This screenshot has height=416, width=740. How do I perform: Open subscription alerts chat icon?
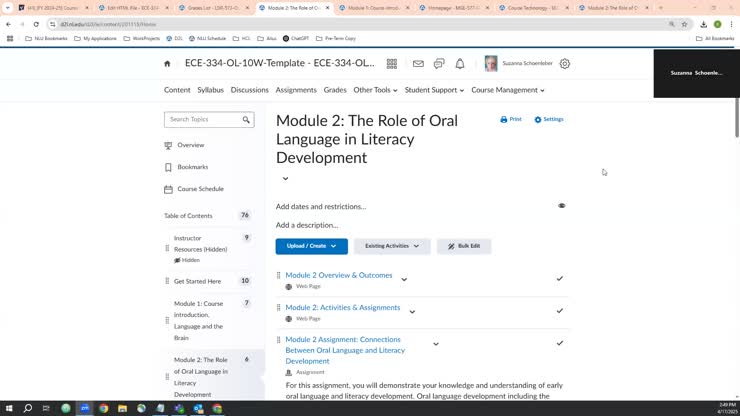[x=439, y=64]
